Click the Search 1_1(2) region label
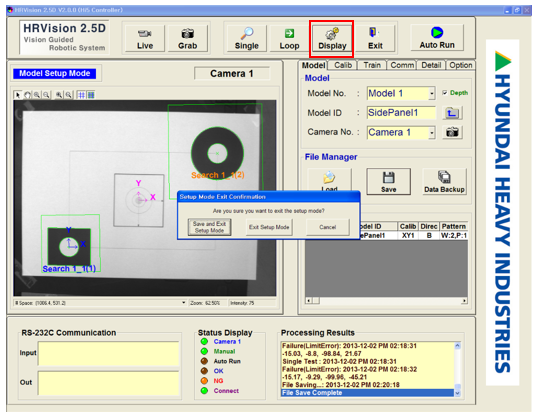The height and width of the screenshot is (420, 538). (218, 175)
